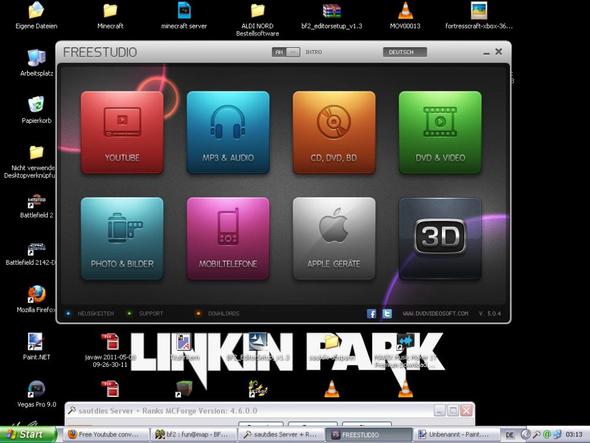Screen dimensions: 590x443
Task: Click the Support link in footer
Action: coord(151,313)
